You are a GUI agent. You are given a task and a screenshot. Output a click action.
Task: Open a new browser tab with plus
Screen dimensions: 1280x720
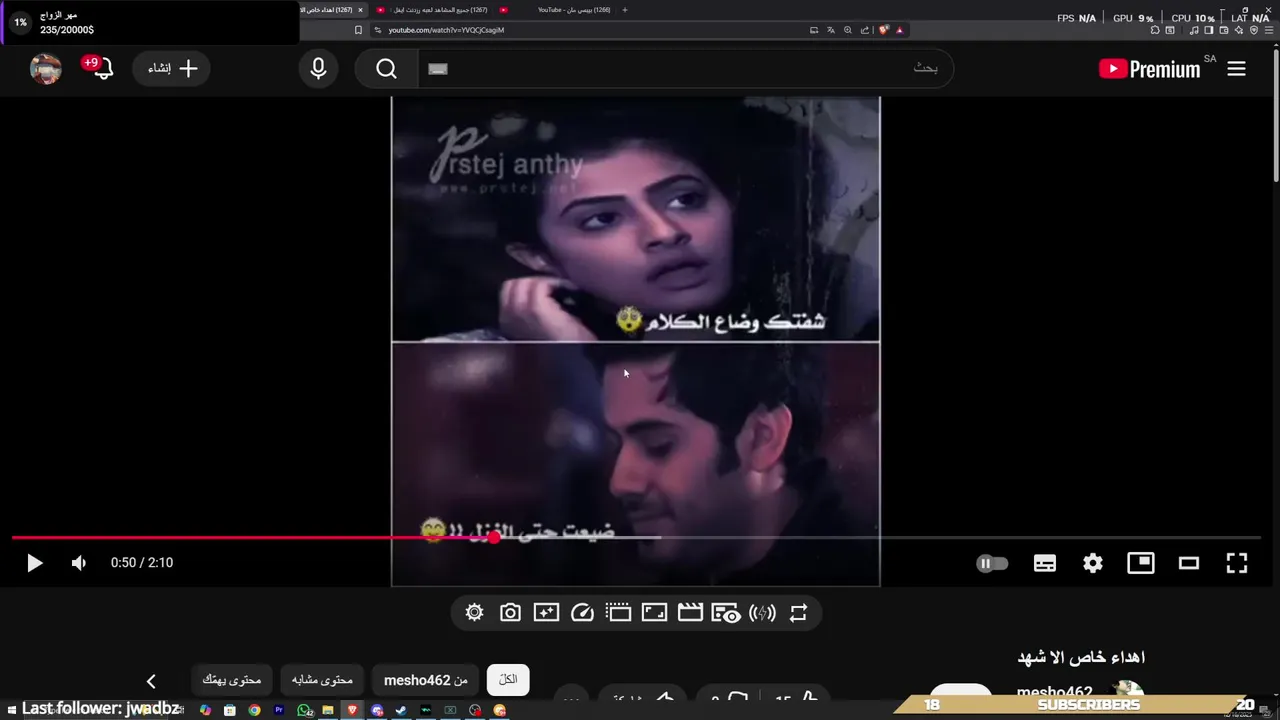coord(625,10)
